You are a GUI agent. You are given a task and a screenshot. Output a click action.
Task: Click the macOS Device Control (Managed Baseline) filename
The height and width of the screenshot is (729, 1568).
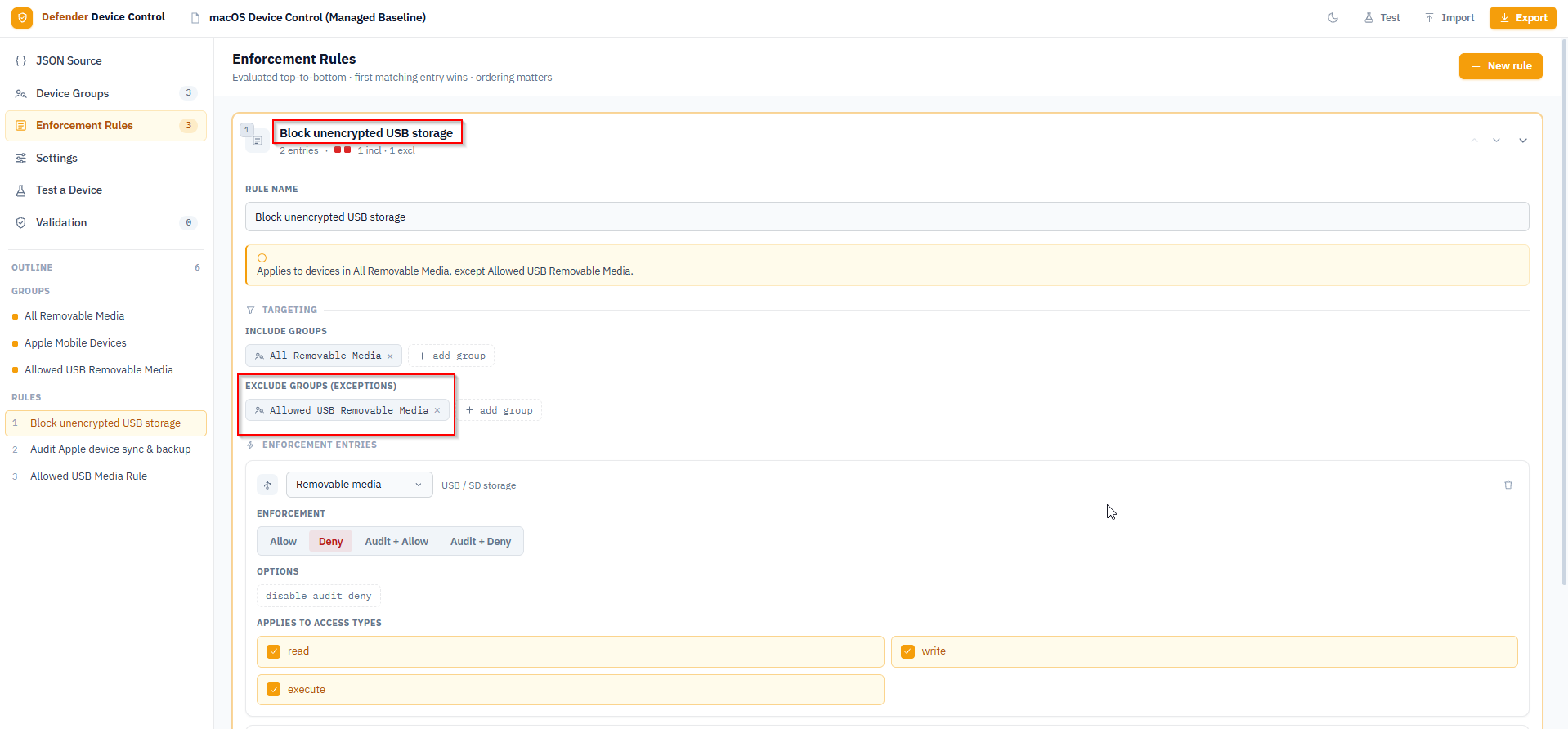pos(317,17)
